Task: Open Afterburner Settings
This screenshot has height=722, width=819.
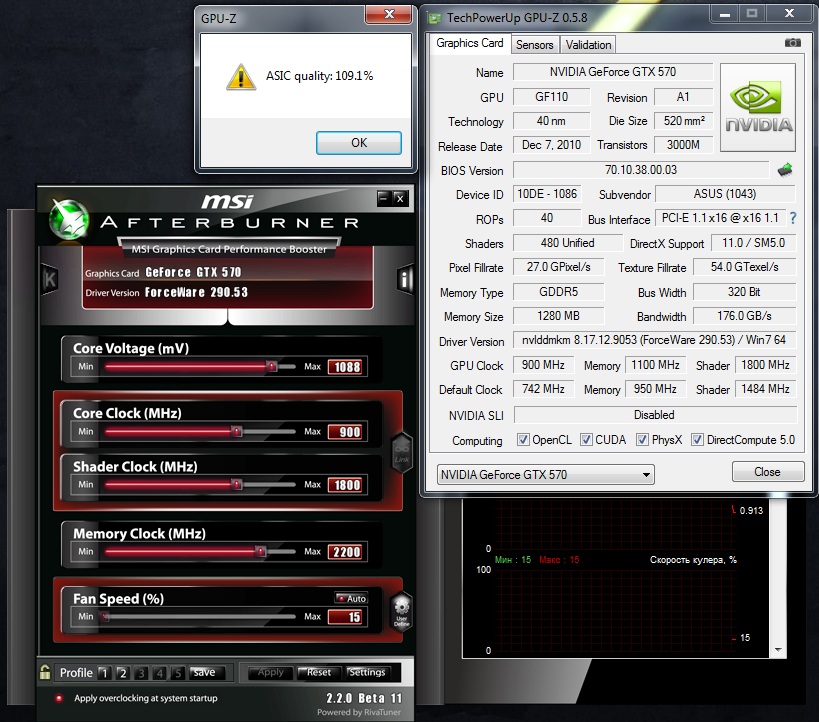Action: [x=367, y=673]
